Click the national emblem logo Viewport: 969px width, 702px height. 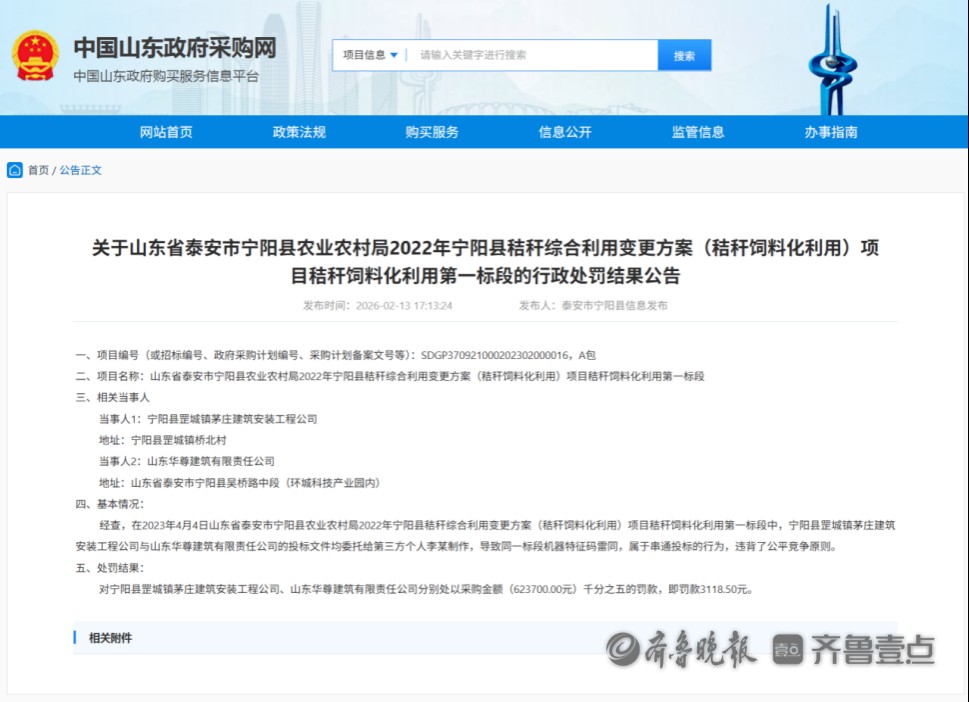tap(36, 57)
